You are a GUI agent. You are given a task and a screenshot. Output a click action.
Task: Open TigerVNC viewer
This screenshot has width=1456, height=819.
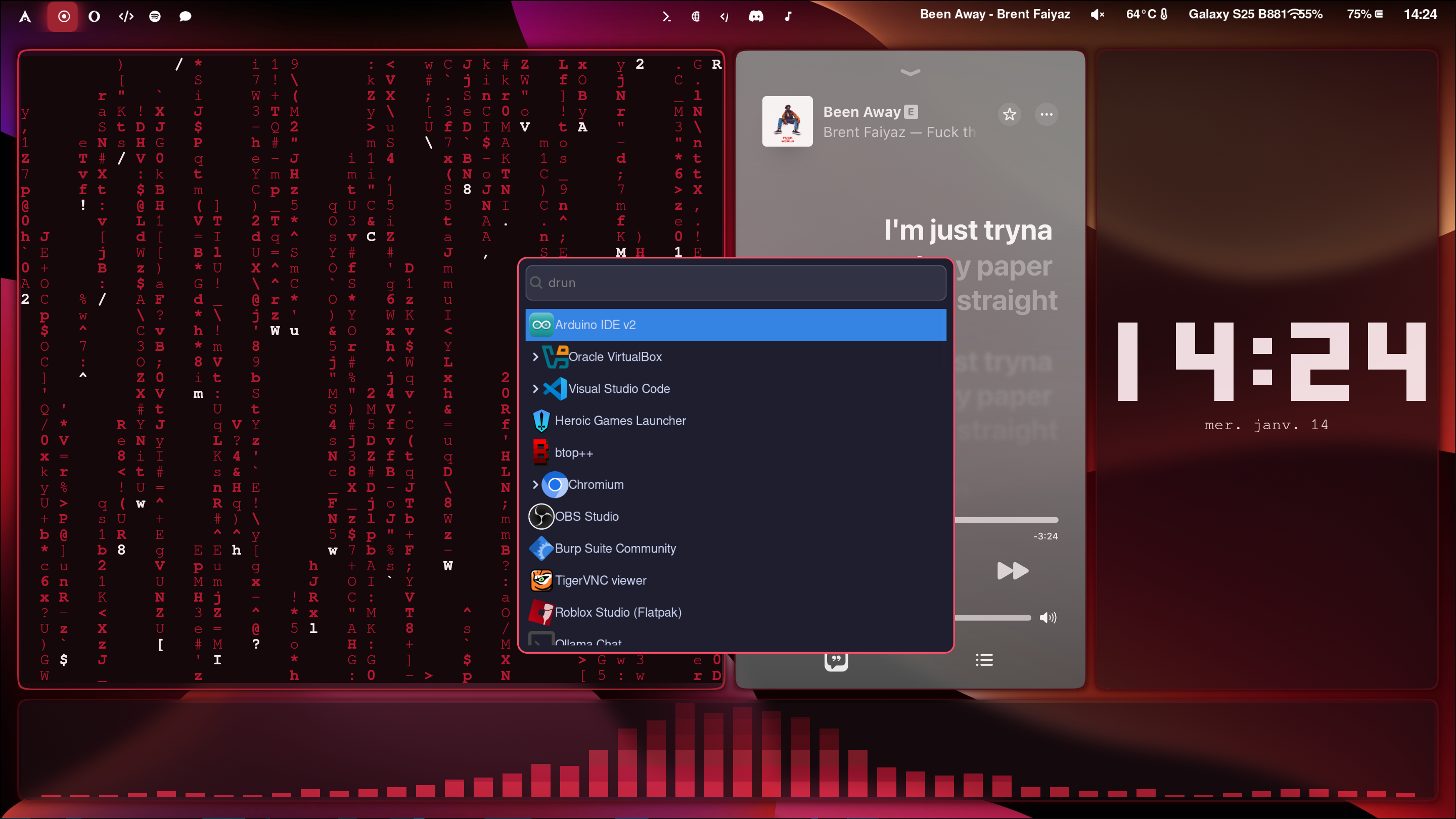tap(736, 580)
